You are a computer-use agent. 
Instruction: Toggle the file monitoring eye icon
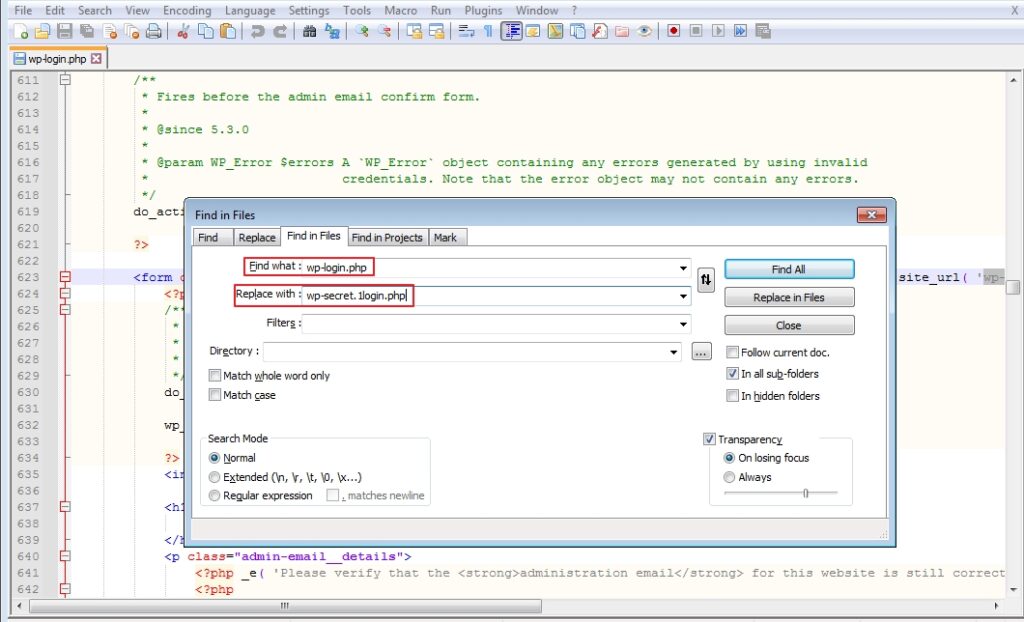coord(644,31)
